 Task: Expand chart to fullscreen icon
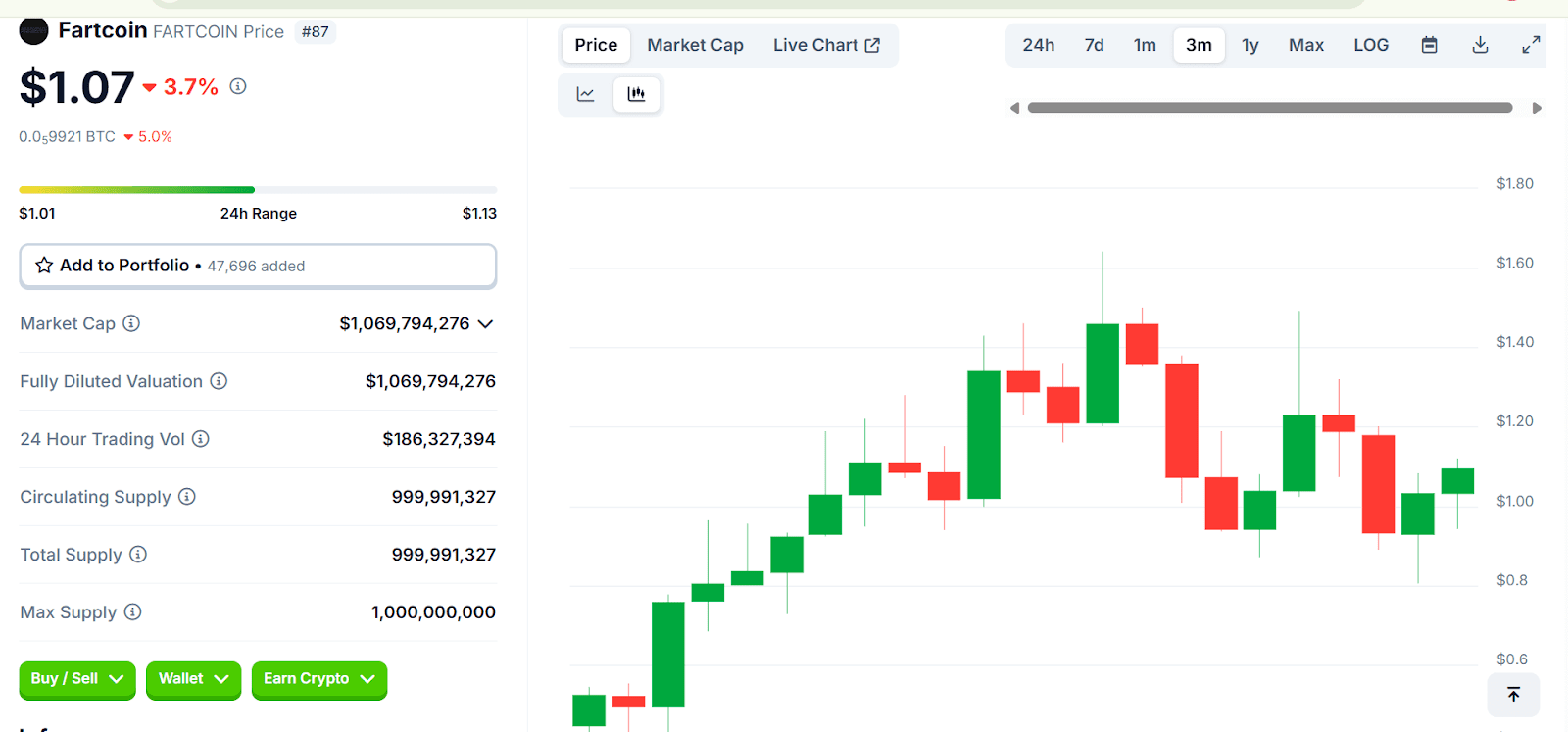[1531, 45]
